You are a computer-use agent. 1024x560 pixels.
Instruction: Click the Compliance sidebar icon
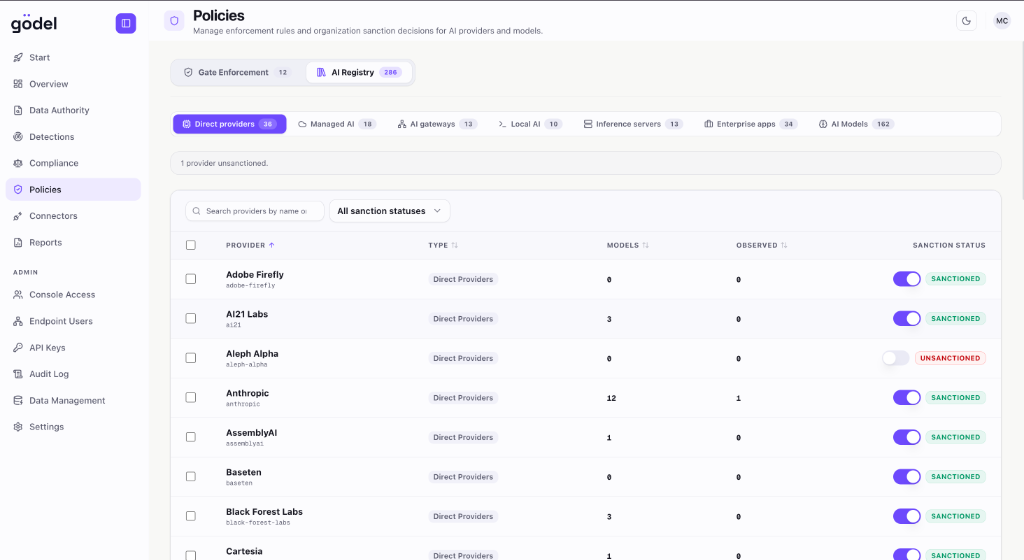pyautogui.click(x=18, y=163)
